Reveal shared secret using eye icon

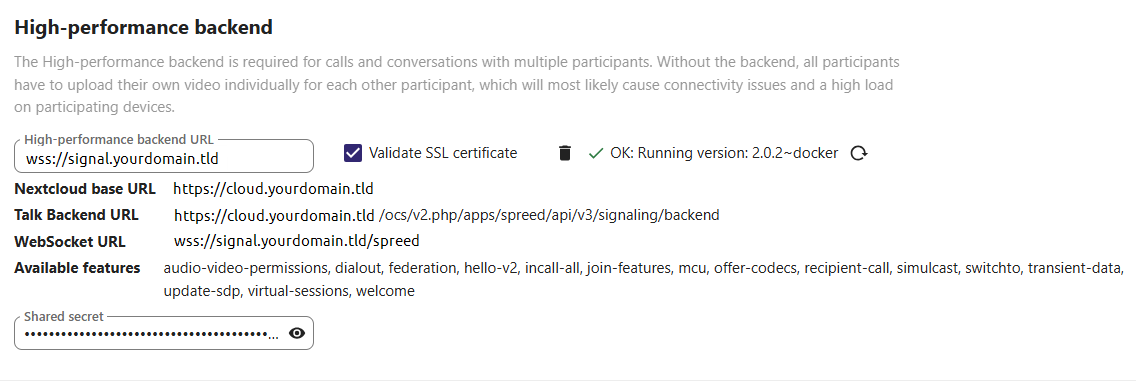point(297,333)
